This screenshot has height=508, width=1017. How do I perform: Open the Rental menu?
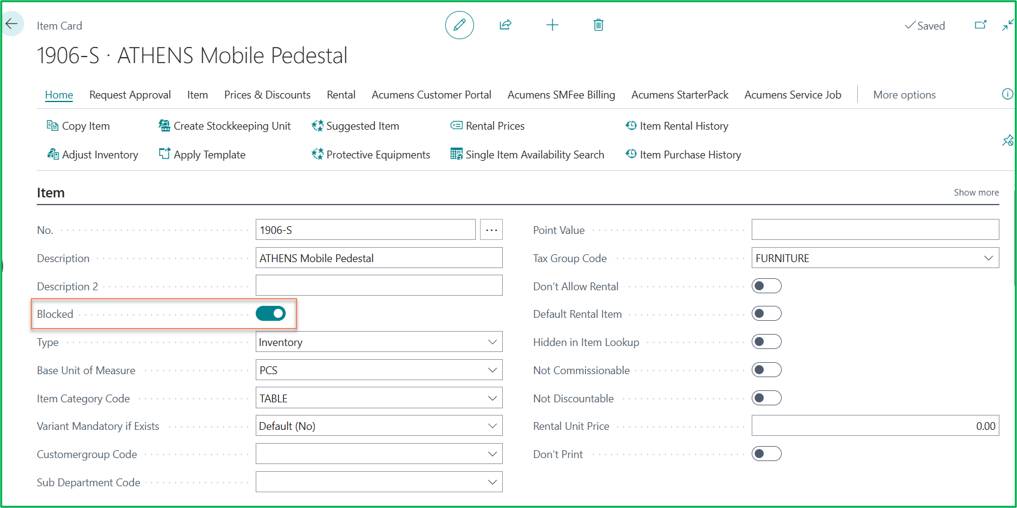(x=341, y=95)
